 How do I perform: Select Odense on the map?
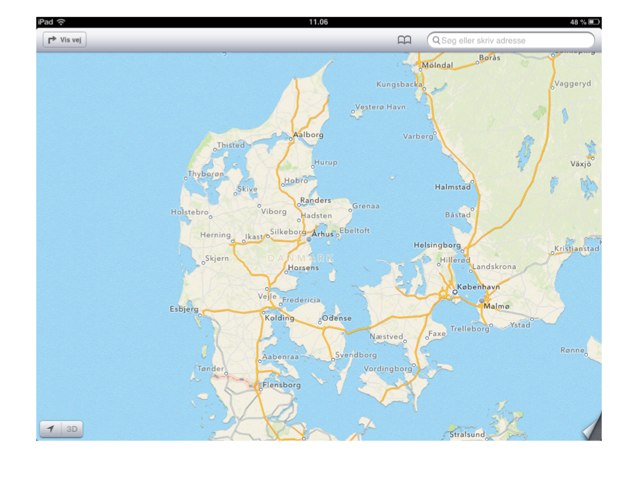coord(336,318)
